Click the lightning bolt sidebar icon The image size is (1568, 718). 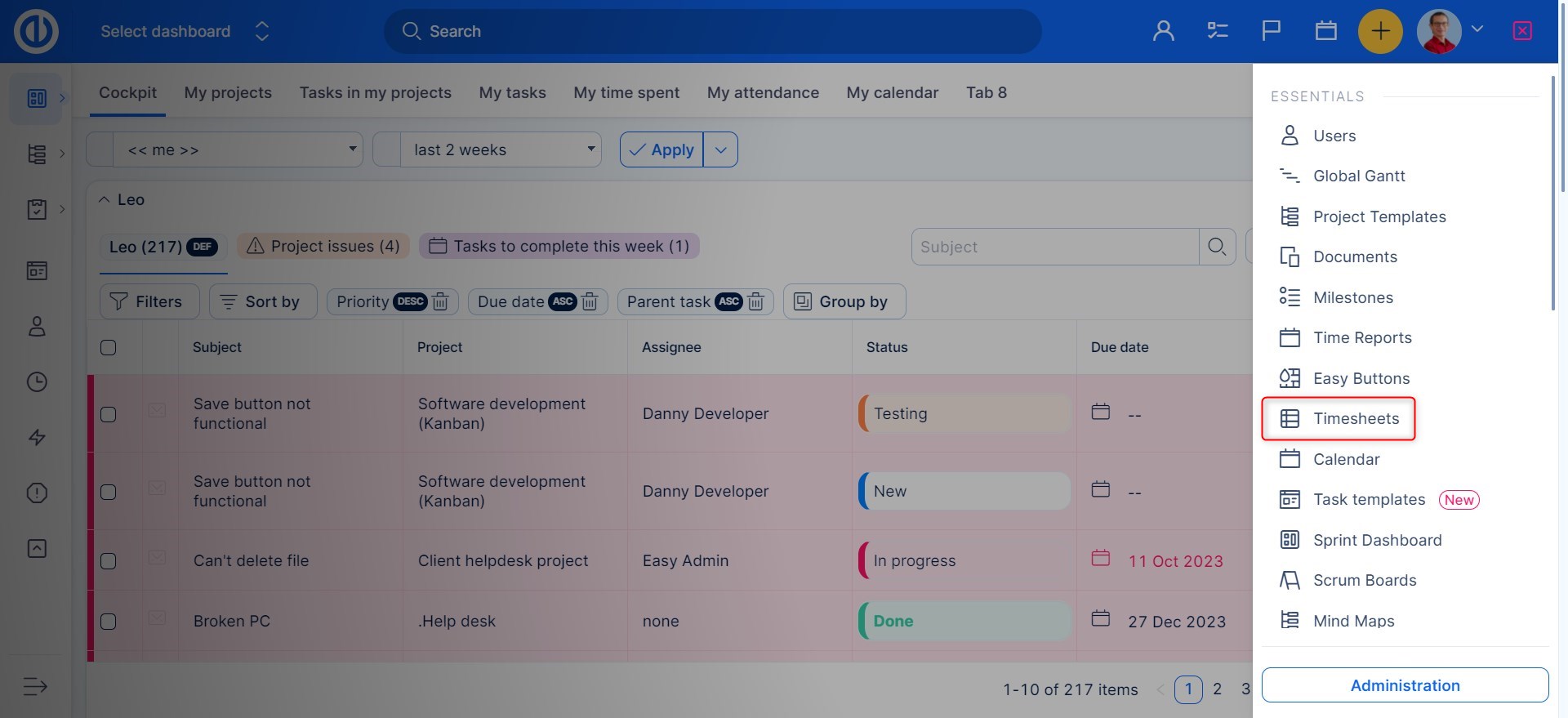pyautogui.click(x=37, y=437)
